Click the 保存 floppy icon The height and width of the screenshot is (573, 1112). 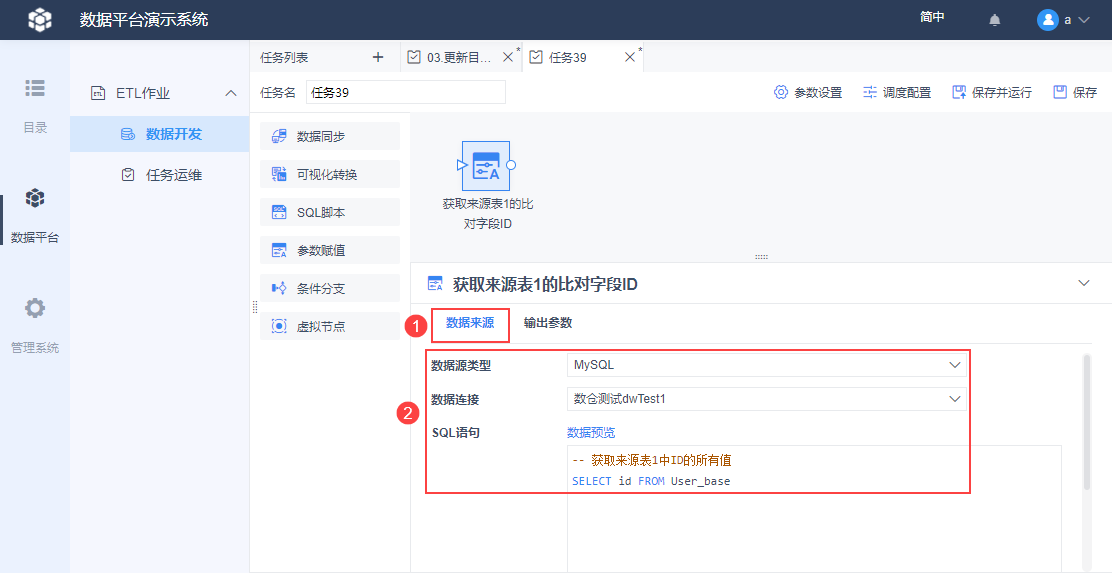(x=1060, y=92)
